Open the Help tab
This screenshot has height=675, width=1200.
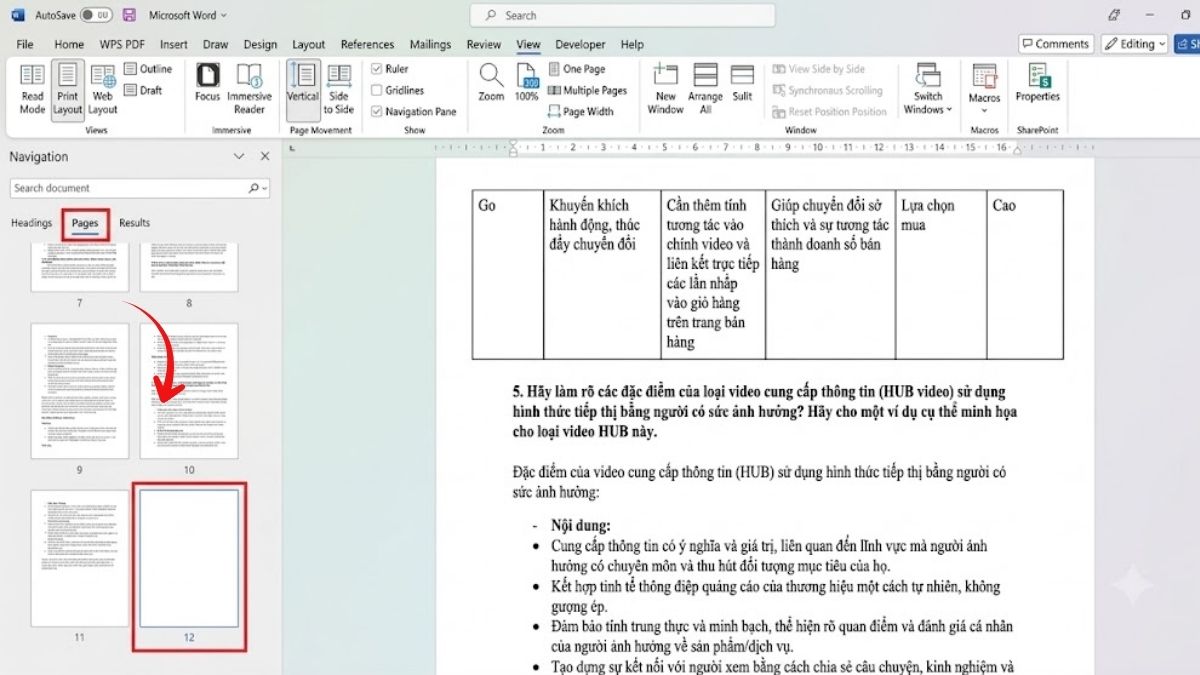coord(632,44)
